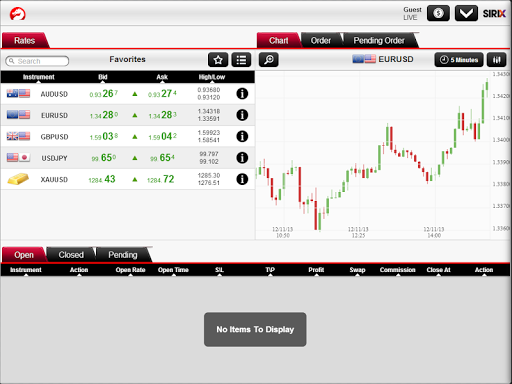Image resolution: width=512 pixels, height=384 pixels.
Task: Open the account dollar icon button
Action: (x=438, y=13)
